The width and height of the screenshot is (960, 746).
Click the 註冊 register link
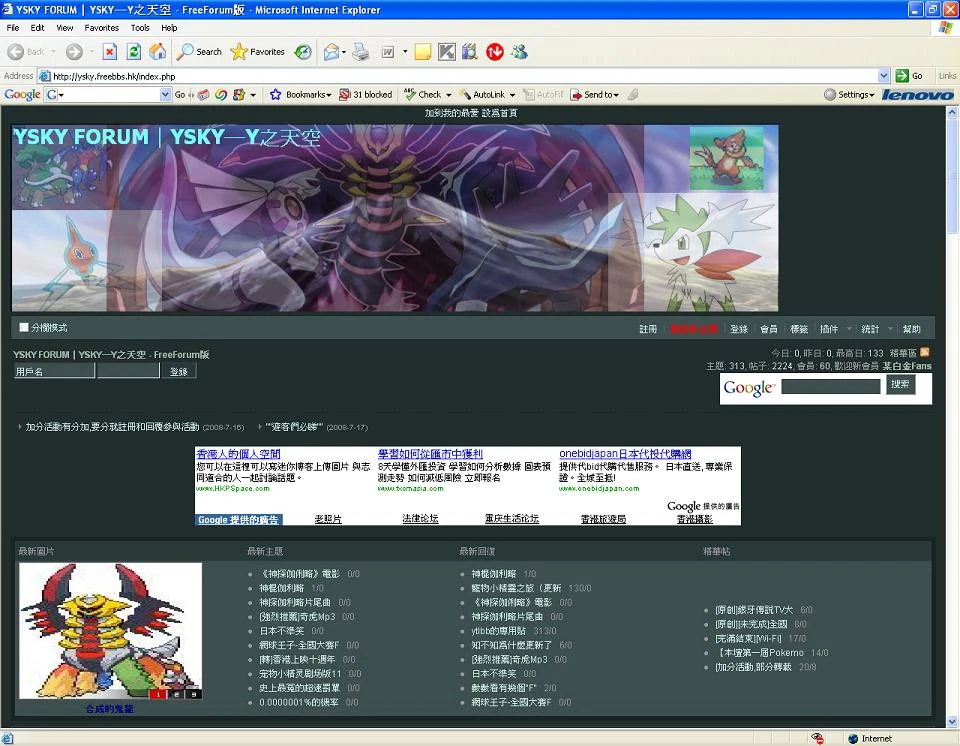point(648,329)
